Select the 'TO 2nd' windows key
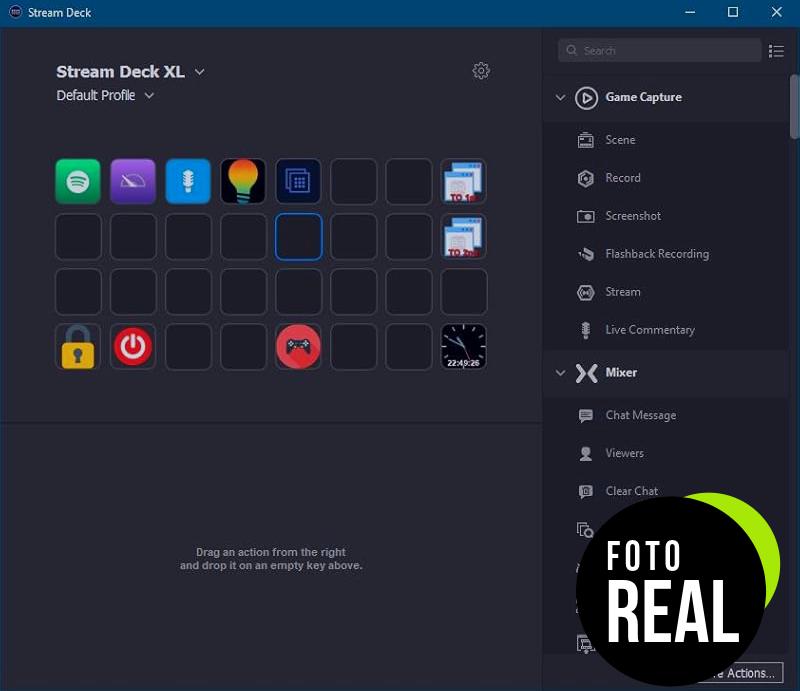 tap(464, 237)
